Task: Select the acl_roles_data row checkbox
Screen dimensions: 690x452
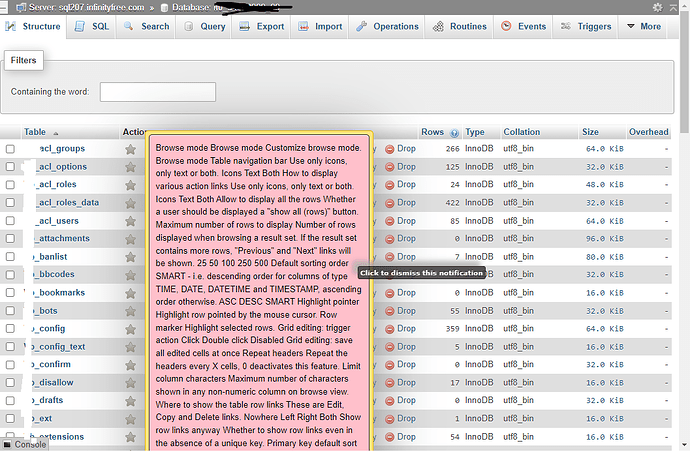Action: pos(11,203)
